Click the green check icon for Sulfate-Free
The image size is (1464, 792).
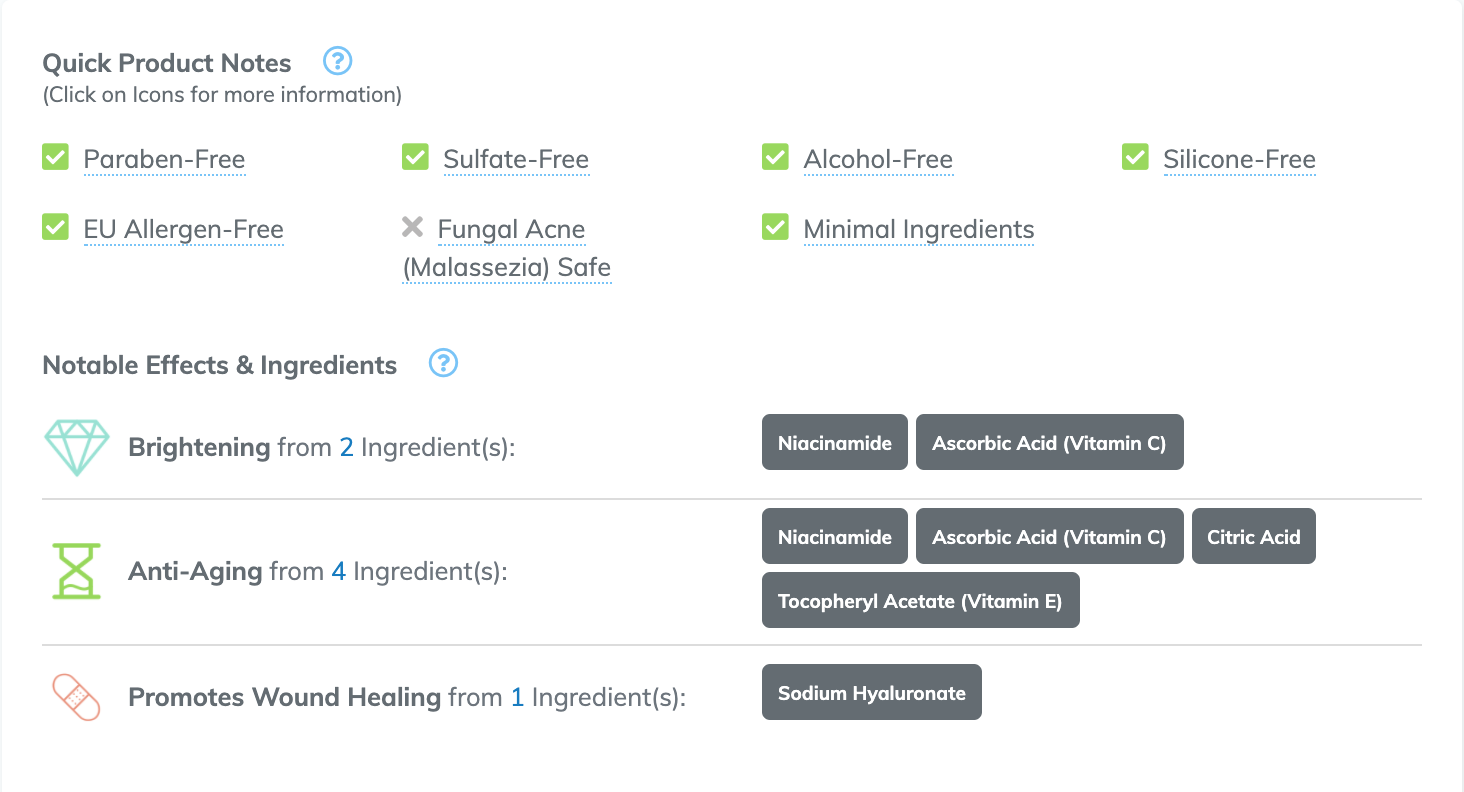tap(415, 157)
